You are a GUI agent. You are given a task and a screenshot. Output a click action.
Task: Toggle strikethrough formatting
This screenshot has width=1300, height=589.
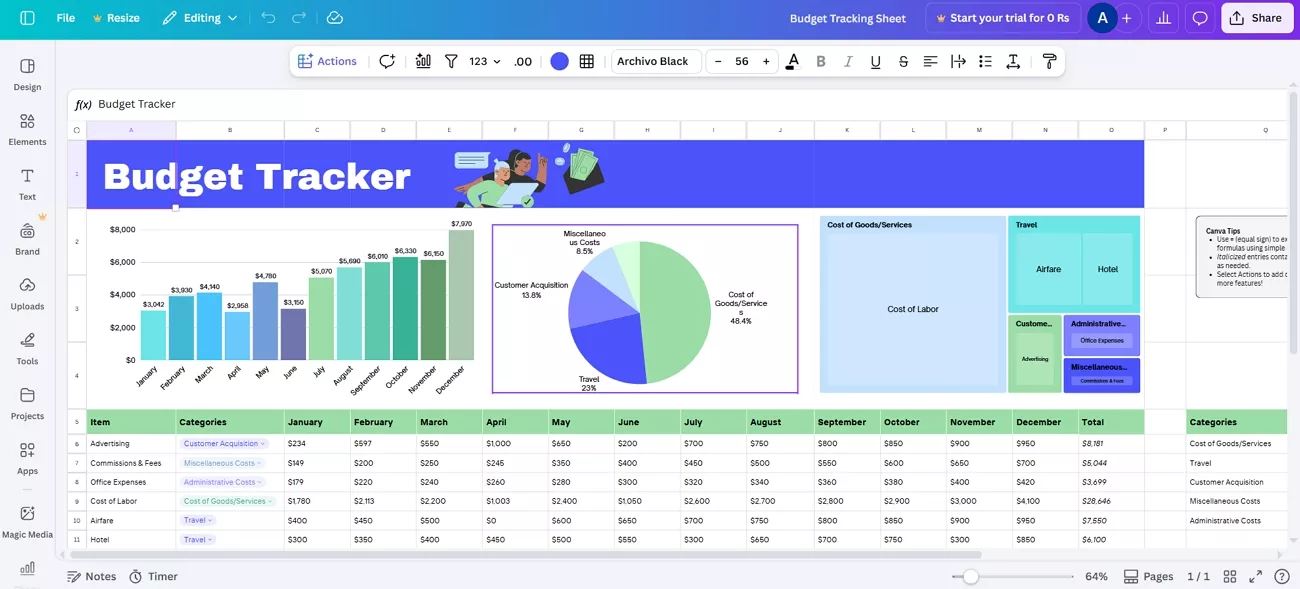[x=902, y=61]
